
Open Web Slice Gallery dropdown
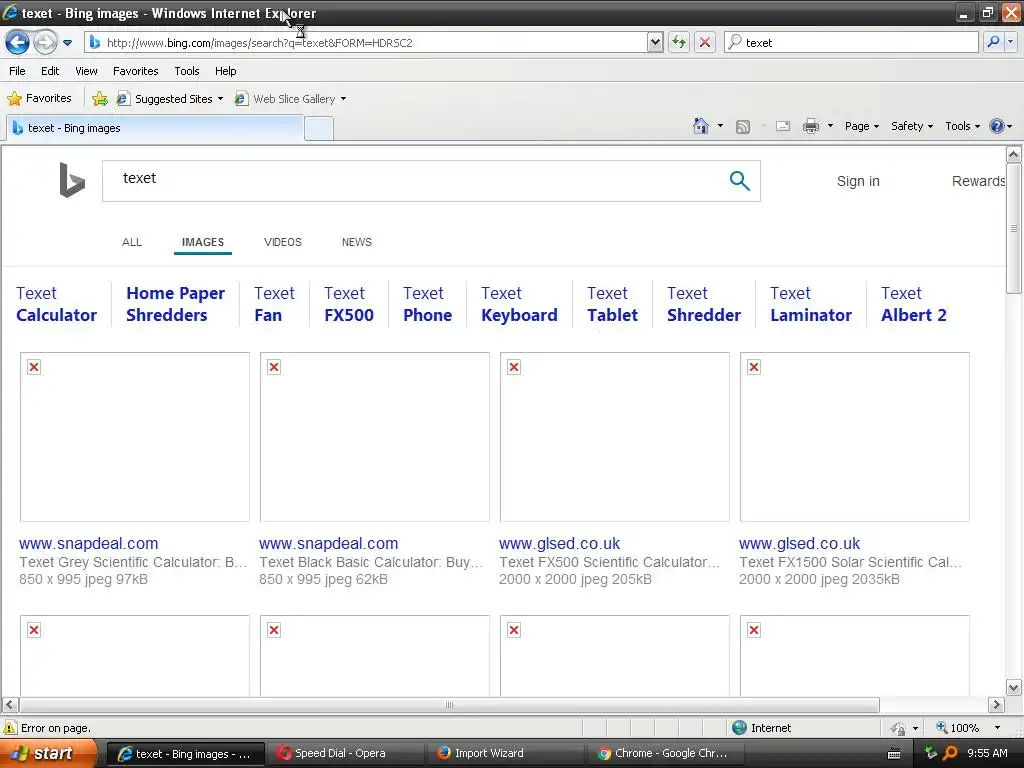coord(291,99)
